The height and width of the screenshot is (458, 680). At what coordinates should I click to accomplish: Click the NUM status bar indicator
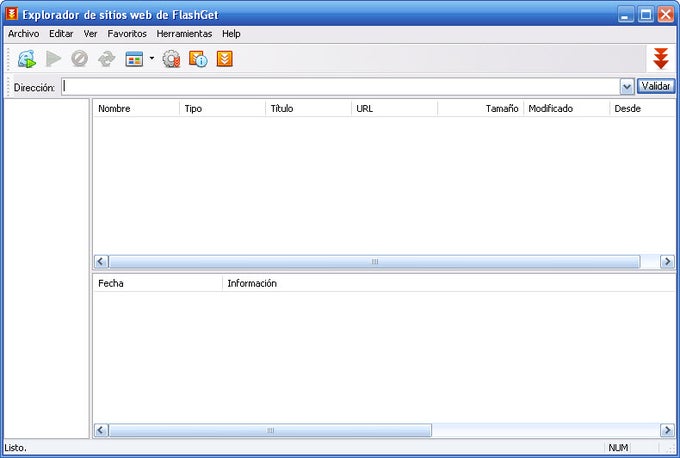click(x=618, y=448)
